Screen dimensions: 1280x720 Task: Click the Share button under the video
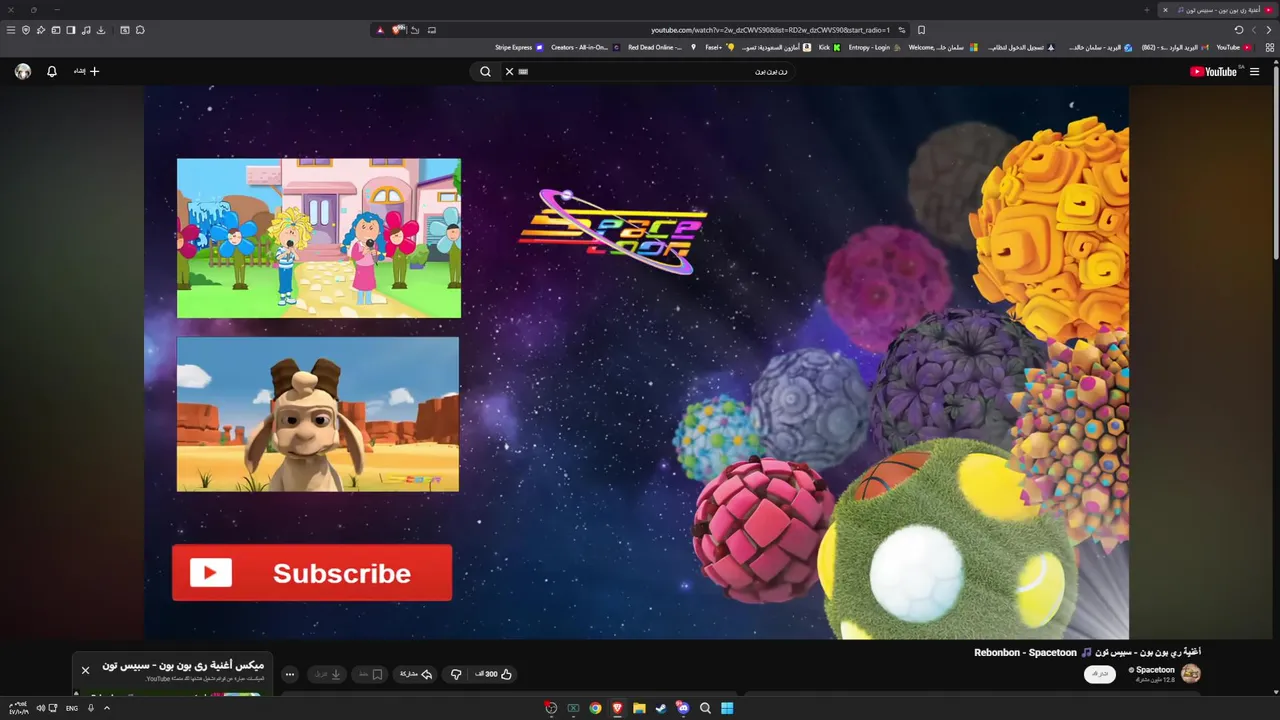[414, 674]
